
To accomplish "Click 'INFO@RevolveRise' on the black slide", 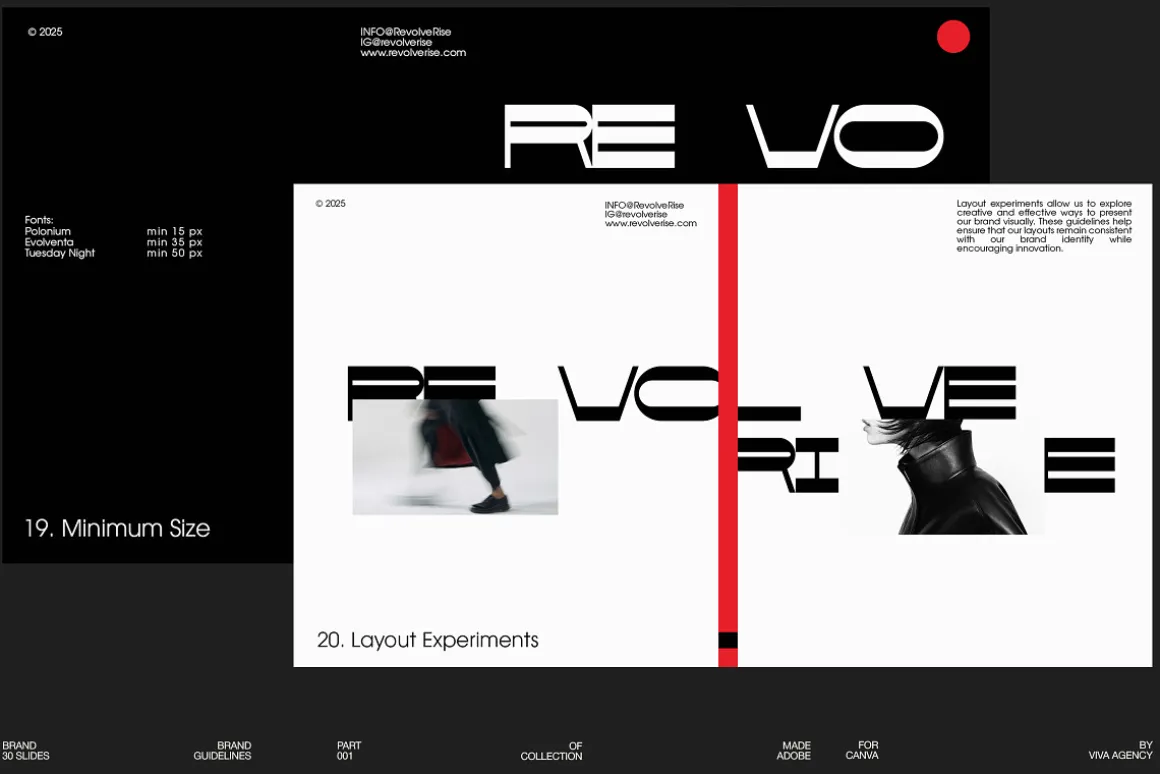I will (x=405, y=32).
